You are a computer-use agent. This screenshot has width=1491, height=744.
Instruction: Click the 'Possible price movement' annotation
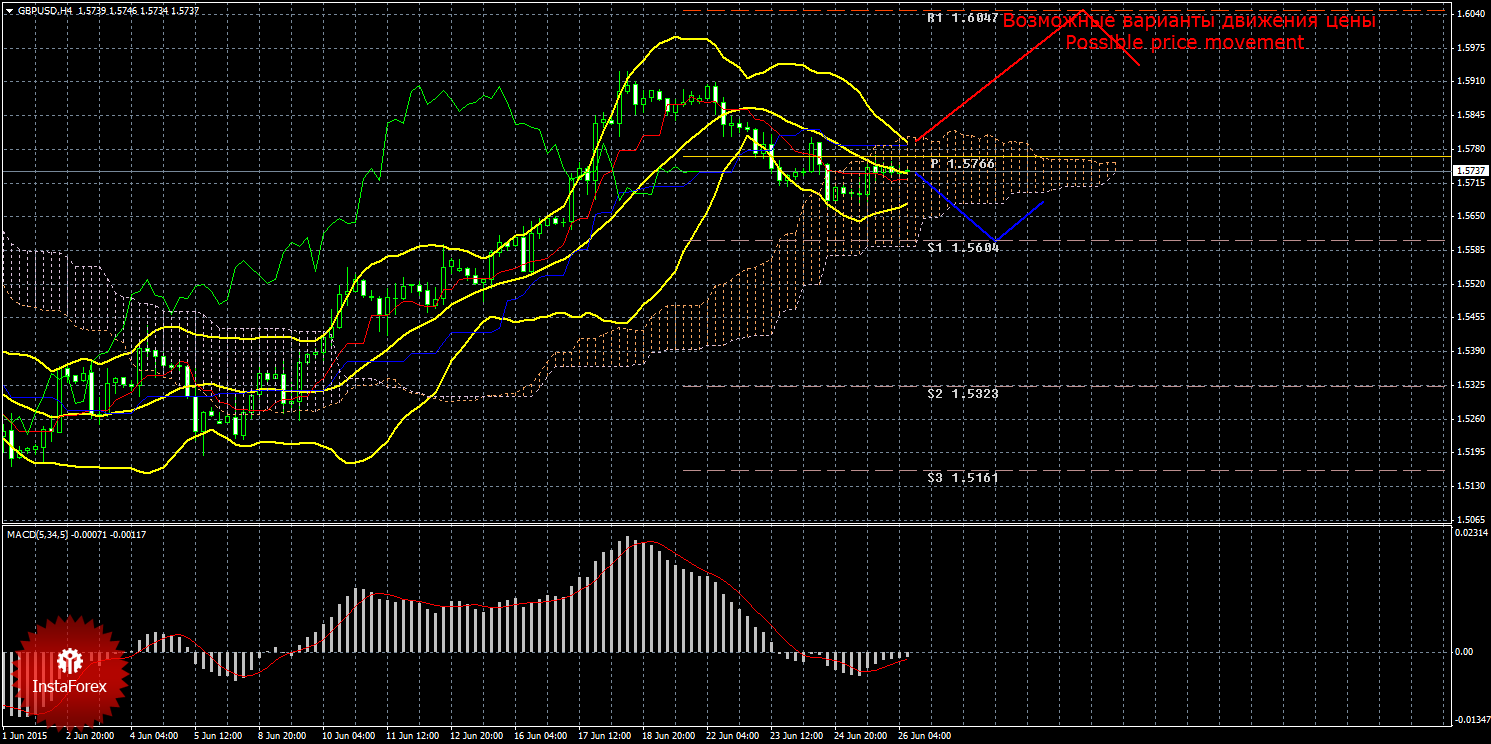pos(1184,43)
